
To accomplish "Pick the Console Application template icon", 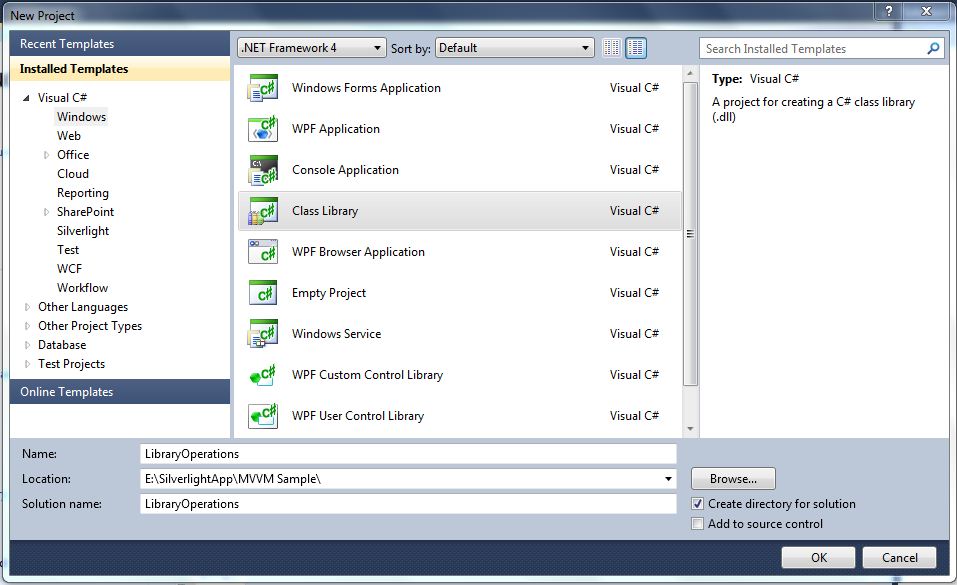I will [x=263, y=170].
